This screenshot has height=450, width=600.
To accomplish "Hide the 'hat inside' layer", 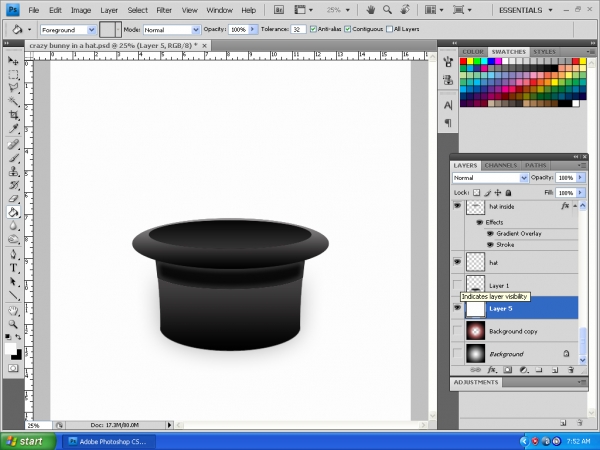I will (x=457, y=206).
